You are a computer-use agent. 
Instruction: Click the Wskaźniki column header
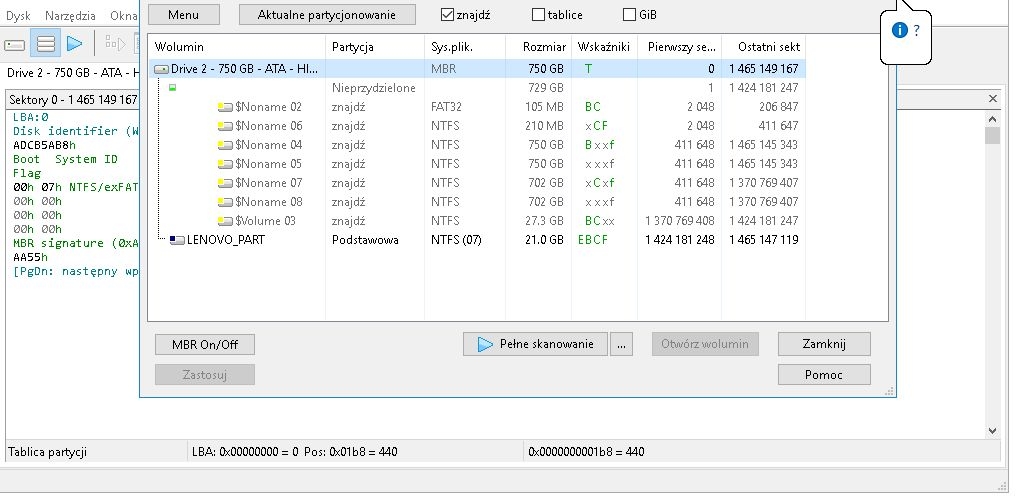tap(604, 47)
